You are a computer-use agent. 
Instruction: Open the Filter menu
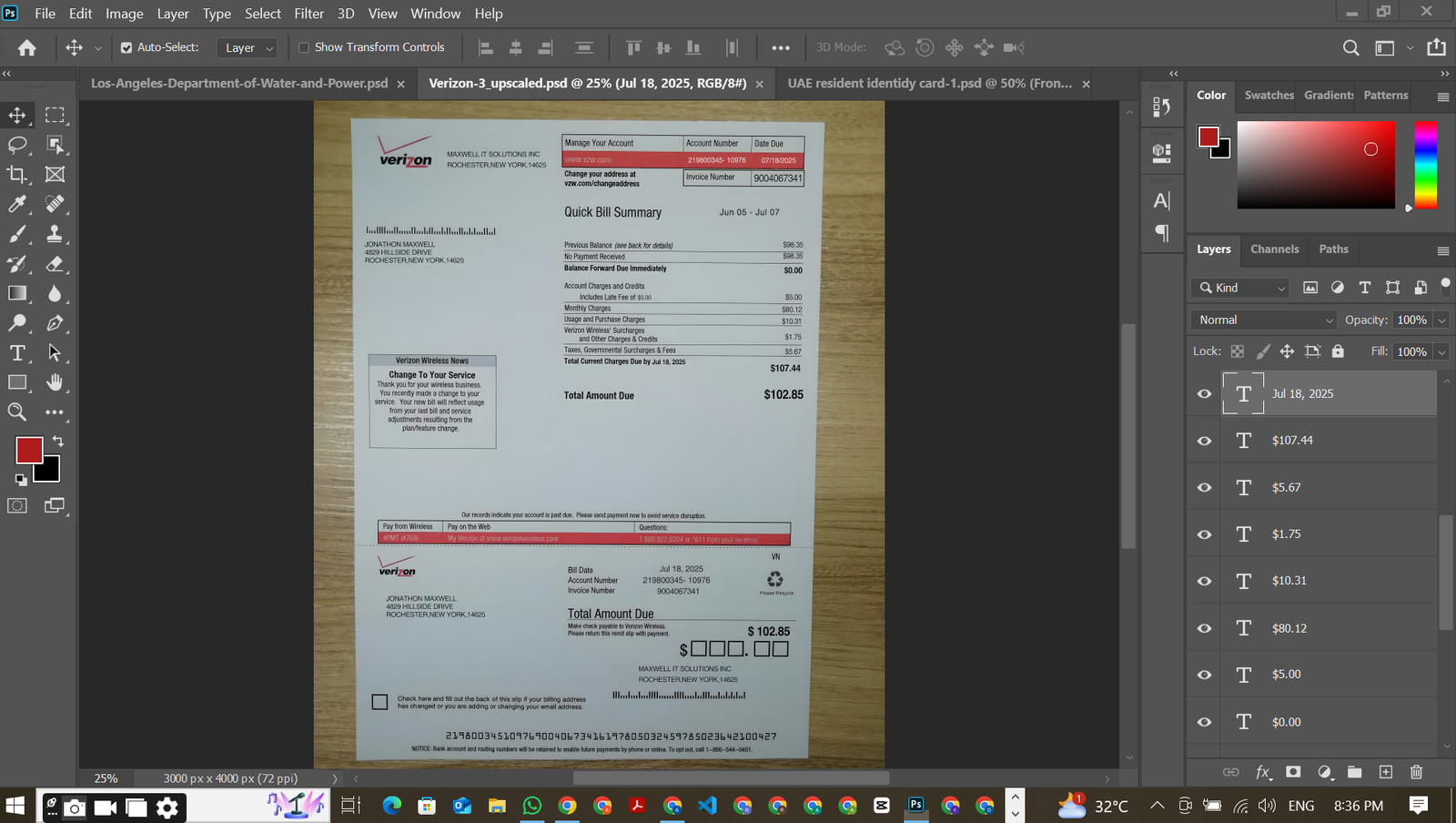tap(308, 14)
